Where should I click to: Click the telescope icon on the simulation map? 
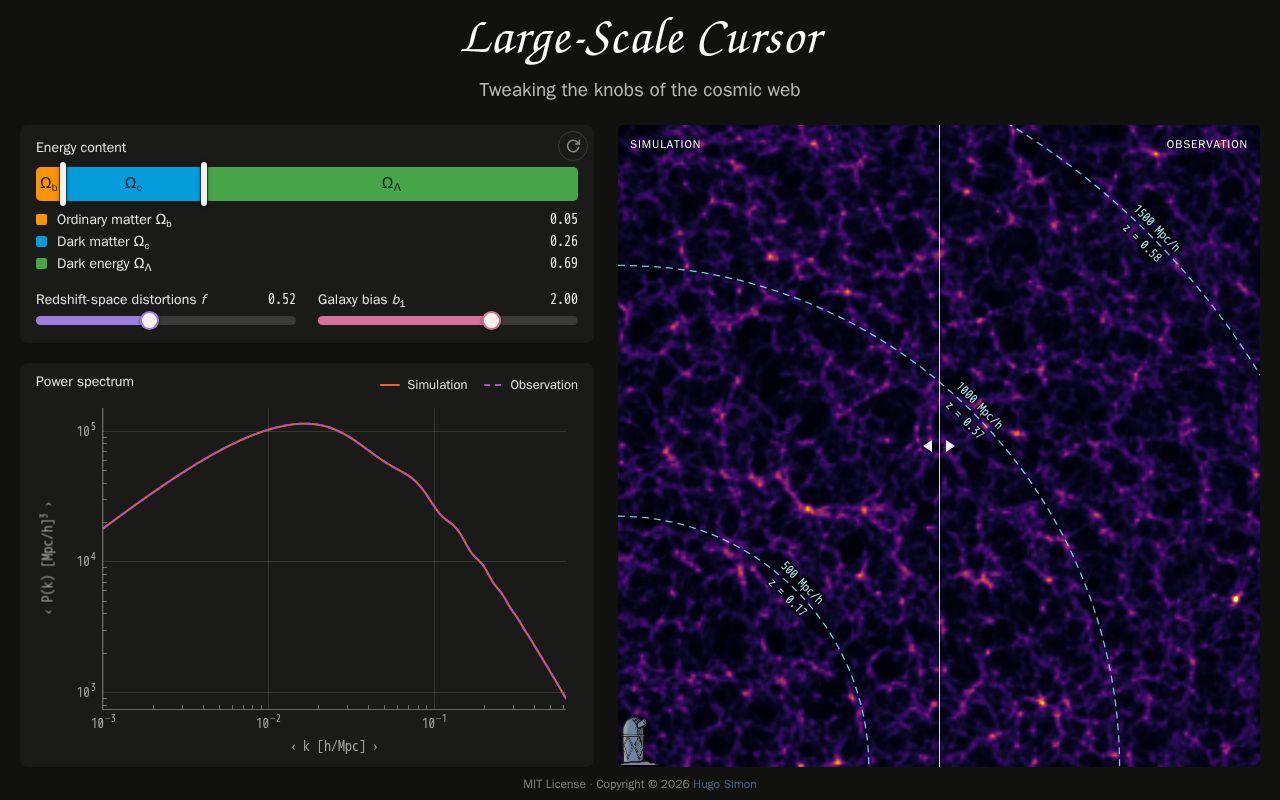(x=634, y=741)
